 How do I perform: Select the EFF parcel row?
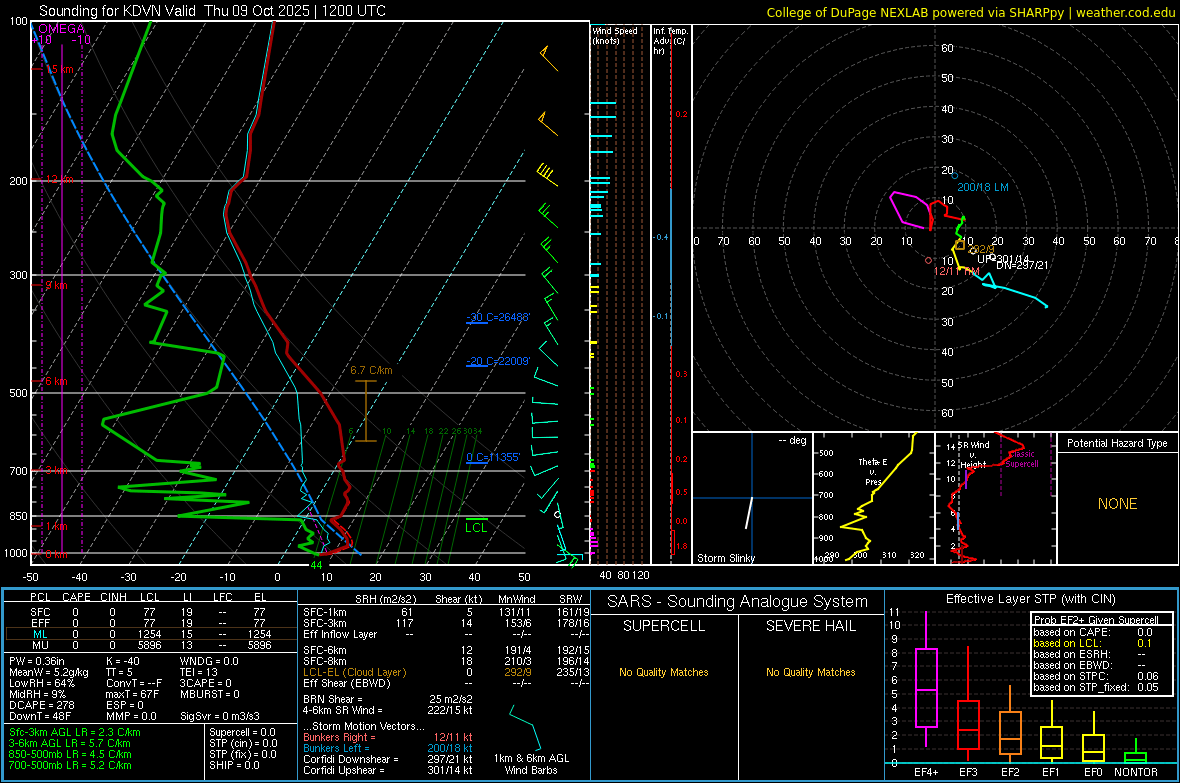point(150,623)
